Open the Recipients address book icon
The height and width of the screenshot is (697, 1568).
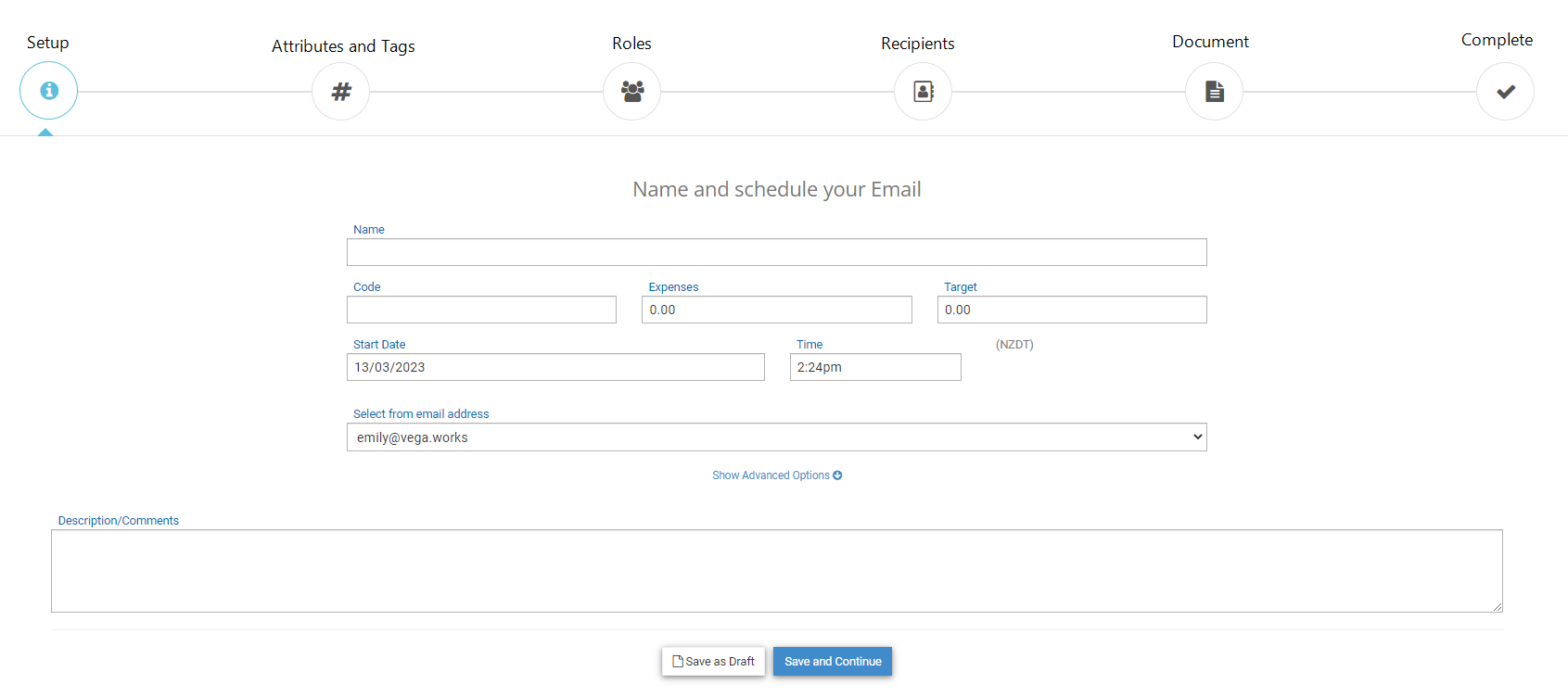click(923, 91)
